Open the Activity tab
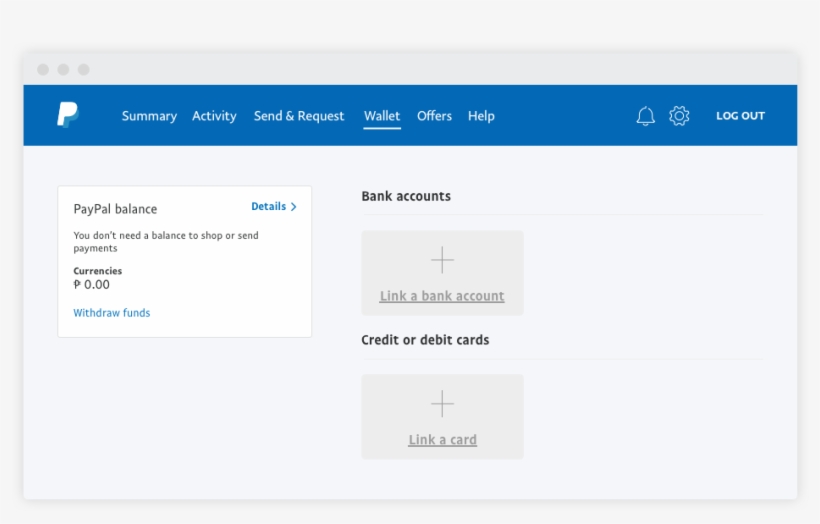Screen dimensions: 820x524 pyautogui.click(x=214, y=116)
